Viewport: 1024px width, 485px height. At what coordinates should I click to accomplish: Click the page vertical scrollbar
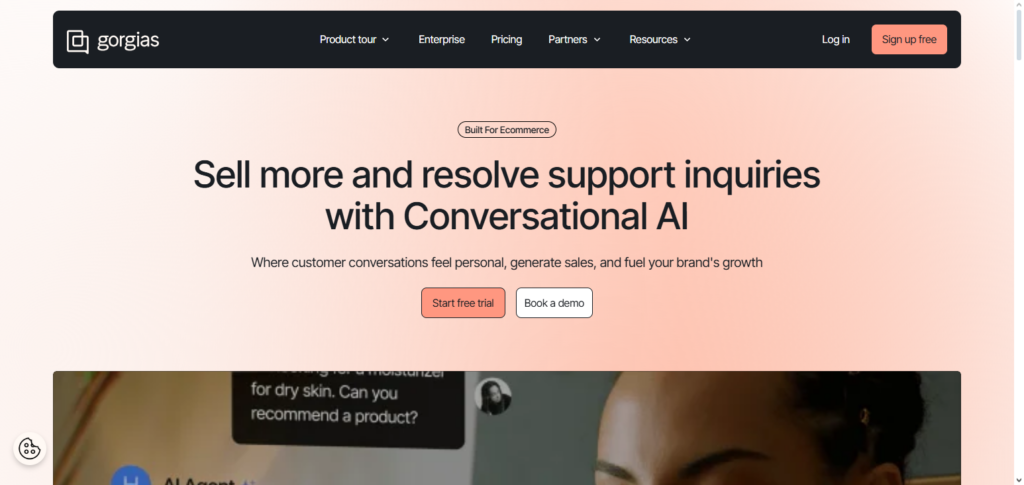1019,242
